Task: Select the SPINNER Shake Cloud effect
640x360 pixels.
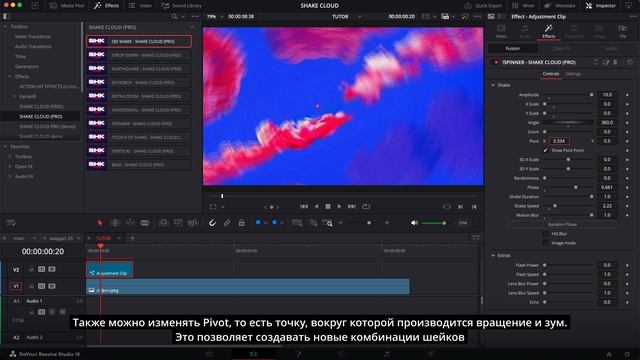Action: point(139,123)
